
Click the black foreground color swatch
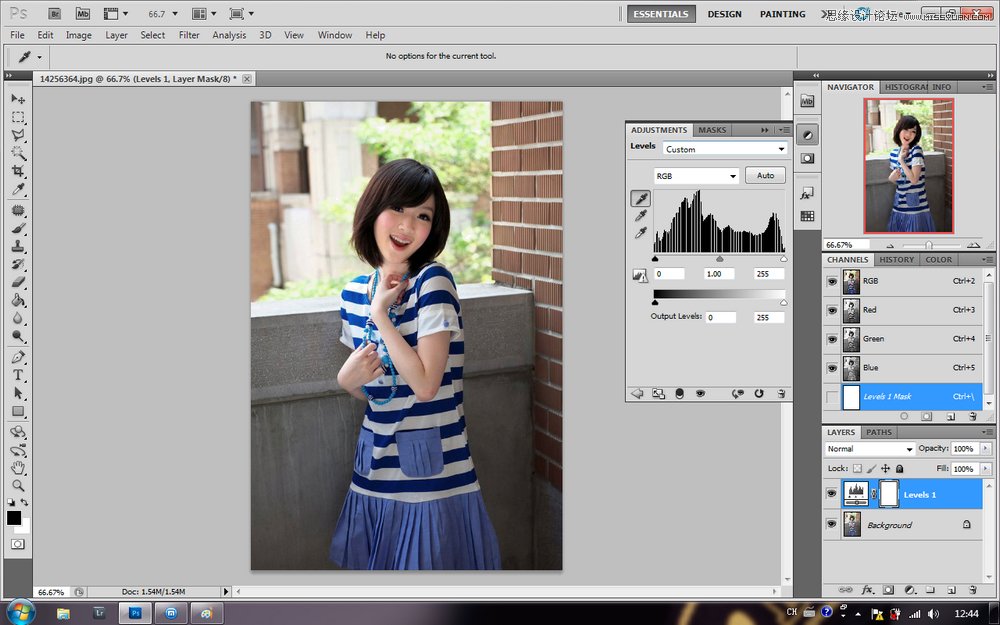click(x=14, y=517)
